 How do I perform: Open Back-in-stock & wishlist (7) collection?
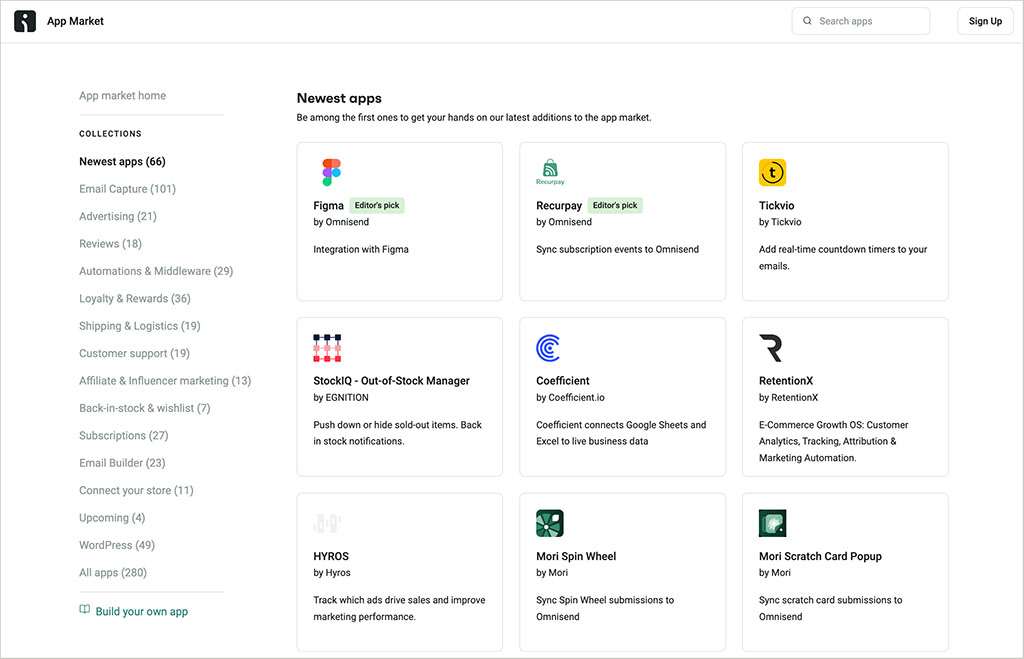tap(144, 408)
